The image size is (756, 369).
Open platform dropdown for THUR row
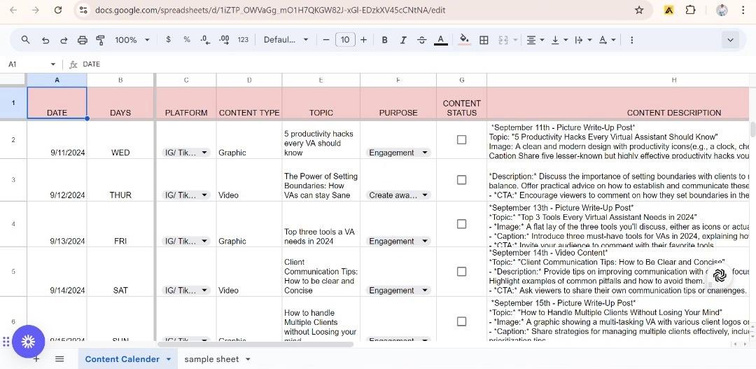[186, 195]
